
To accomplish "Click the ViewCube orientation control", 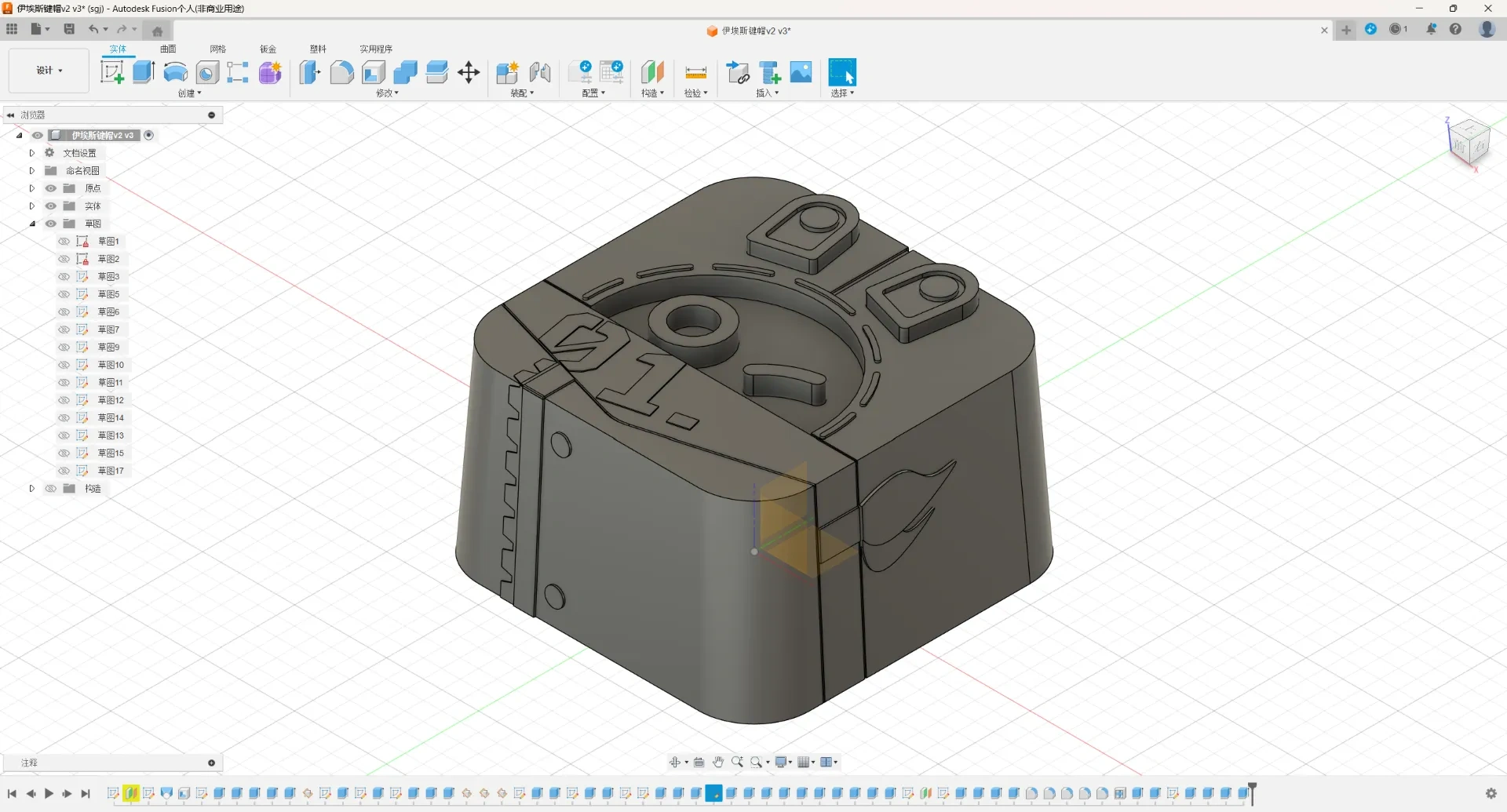I will pyautogui.click(x=1468, y=143).
